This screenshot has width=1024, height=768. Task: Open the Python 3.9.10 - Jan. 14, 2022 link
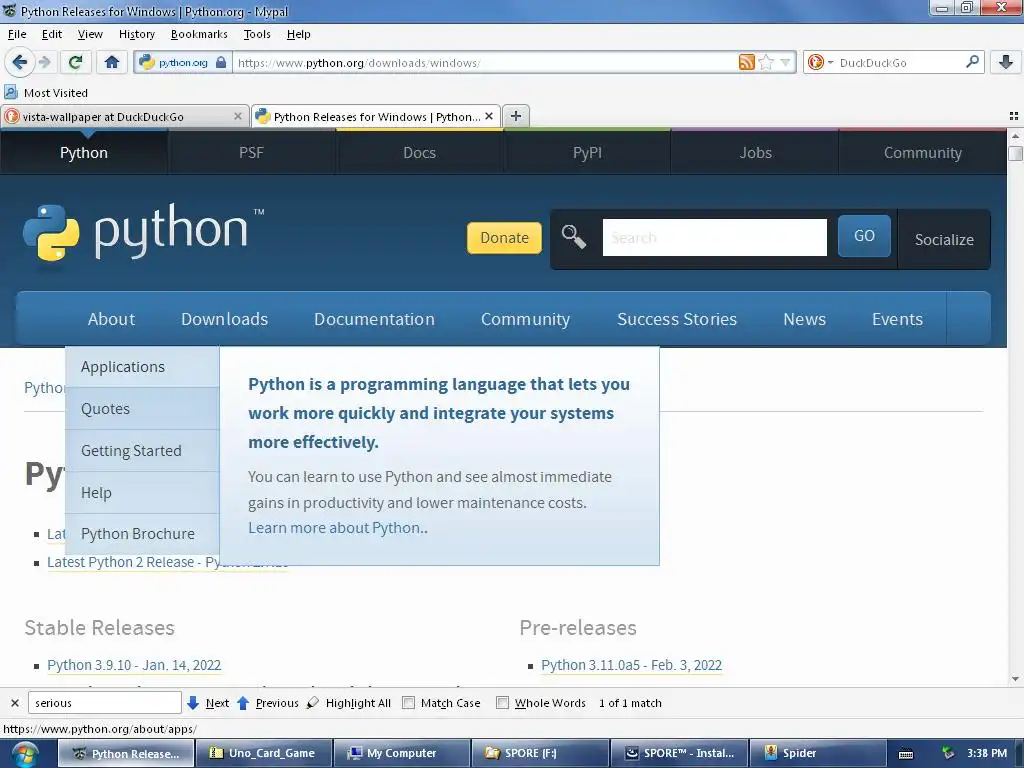[x=134, y=665]
